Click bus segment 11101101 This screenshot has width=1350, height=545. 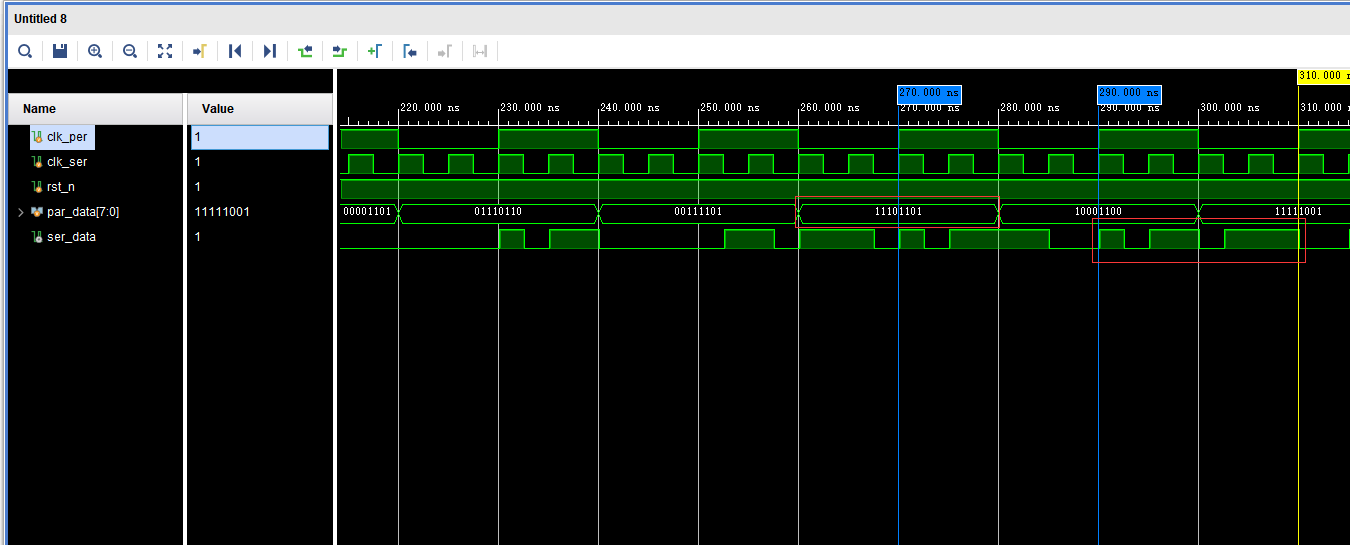pyautogui.click(x=898, y=212)
